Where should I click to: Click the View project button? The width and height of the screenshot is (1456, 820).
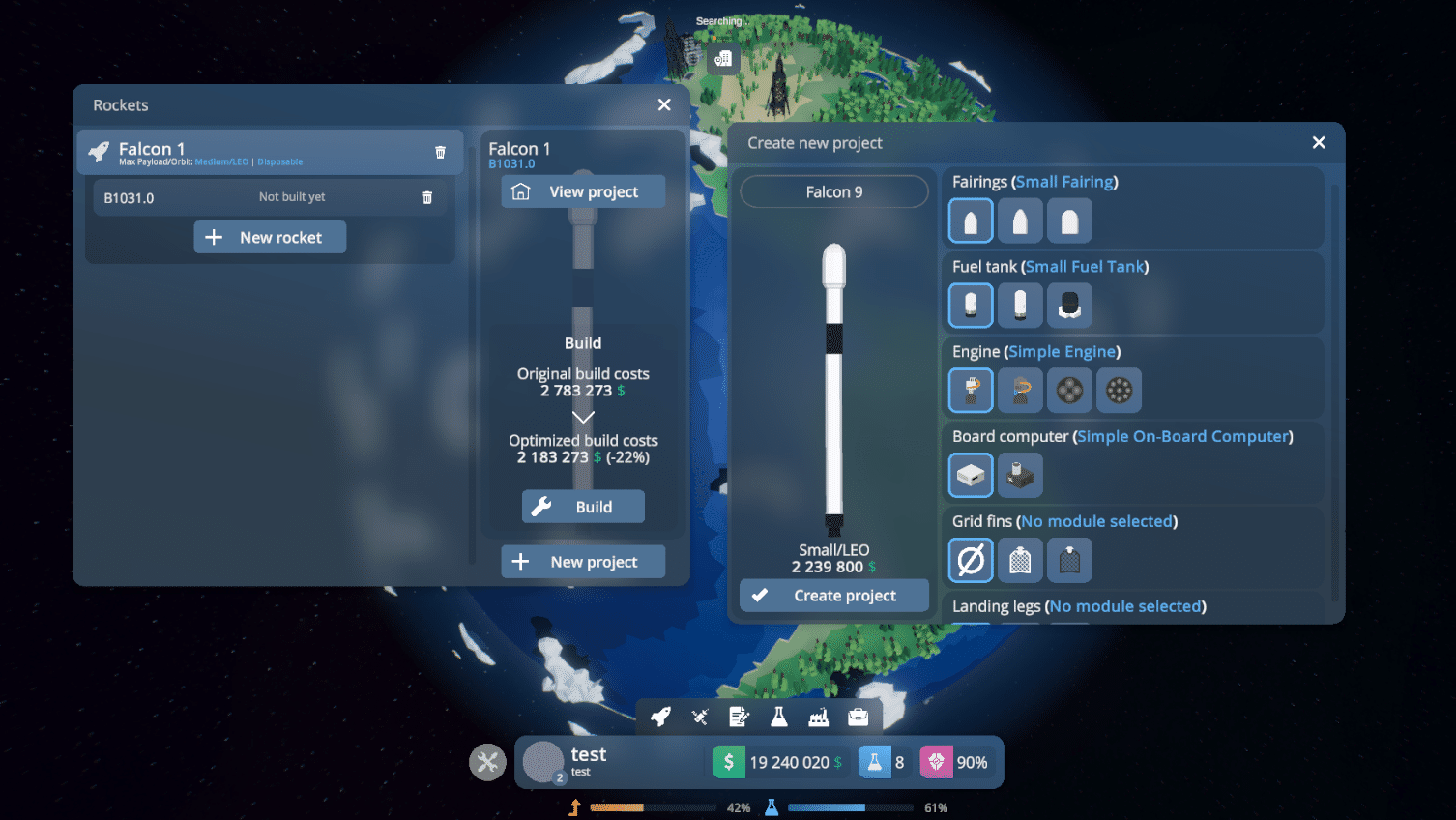pyautogui.click(x=583, y=191)
